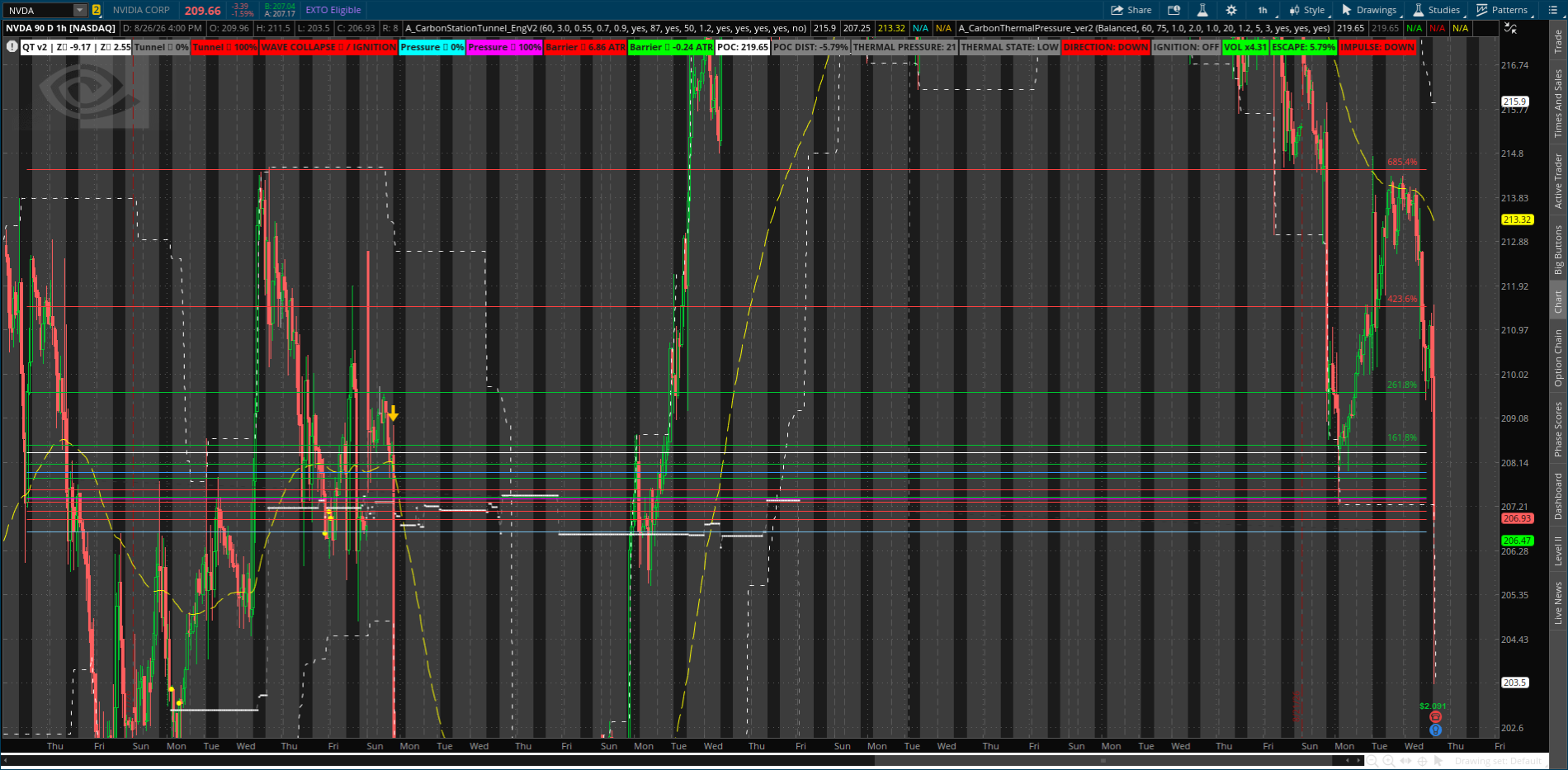
Task: Click the blue lightbulb event marker
Action: pos(1435,730)
